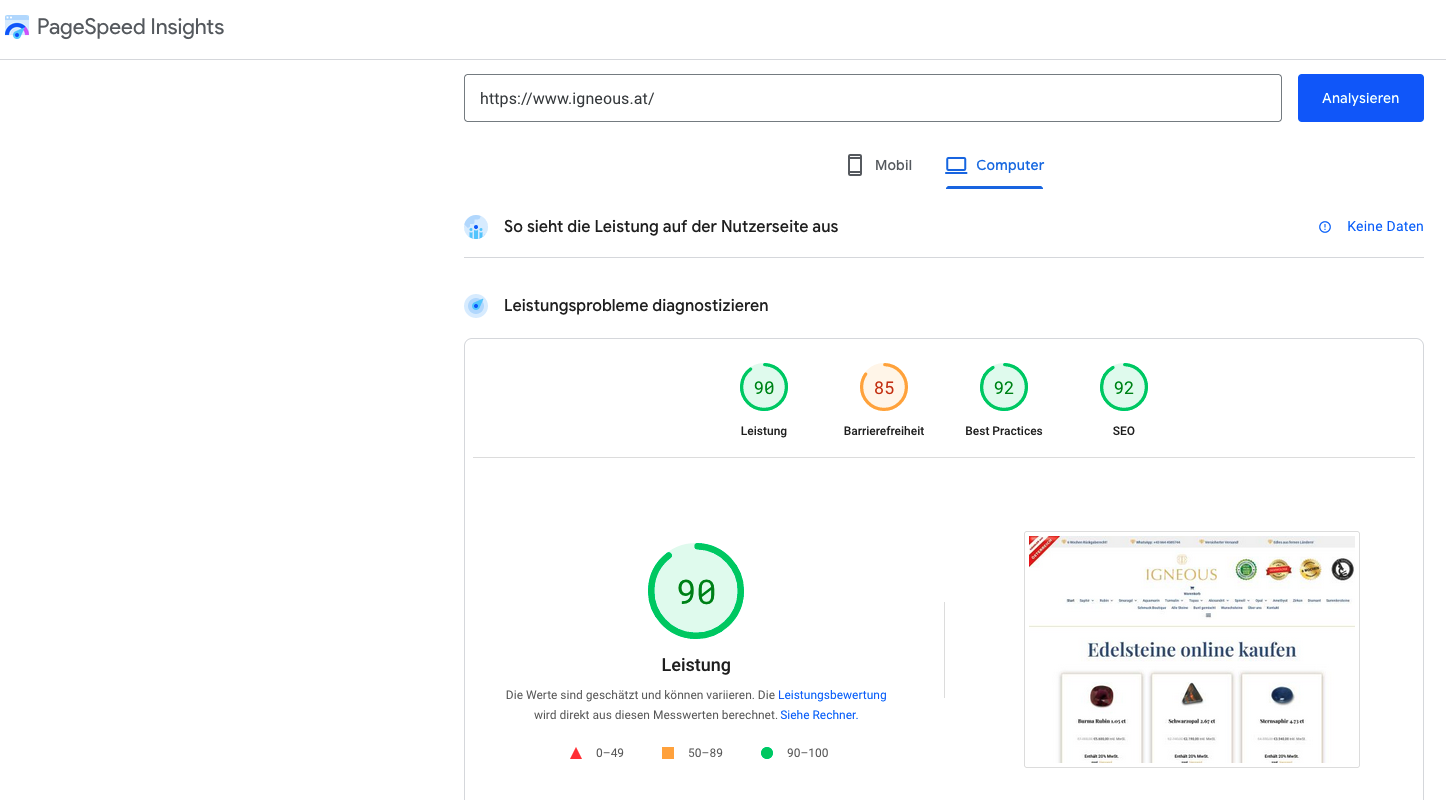The height and width of the screenshot is (800, 1446).
Task: Select the SEO score gauge 92
Action: tap(1124, 388)
